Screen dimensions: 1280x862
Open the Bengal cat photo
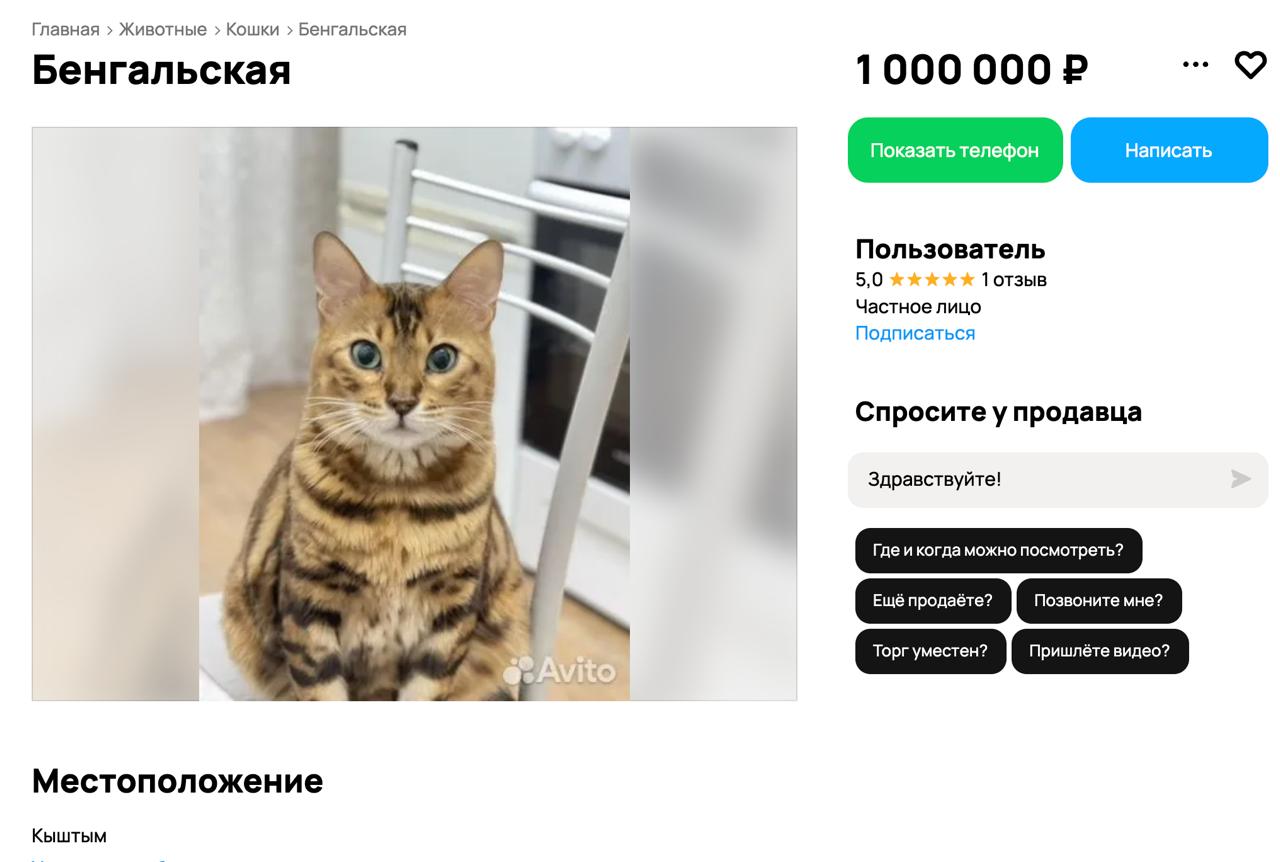click(x=414, y=413)
